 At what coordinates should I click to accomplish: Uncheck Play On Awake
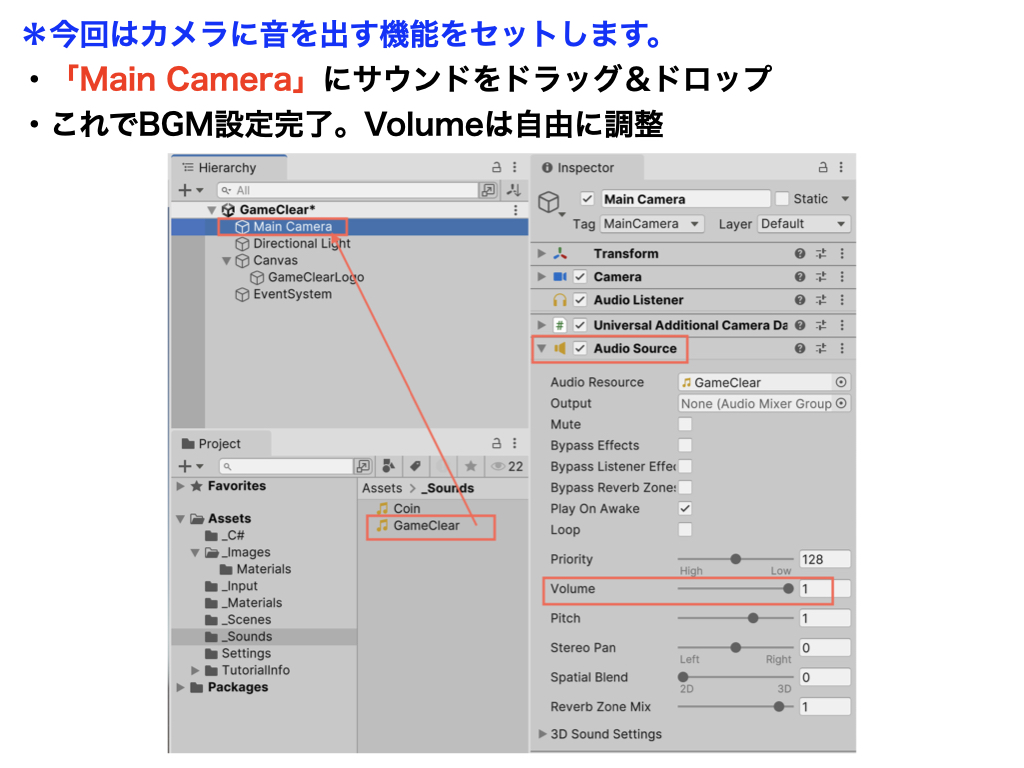pos(685,509)
